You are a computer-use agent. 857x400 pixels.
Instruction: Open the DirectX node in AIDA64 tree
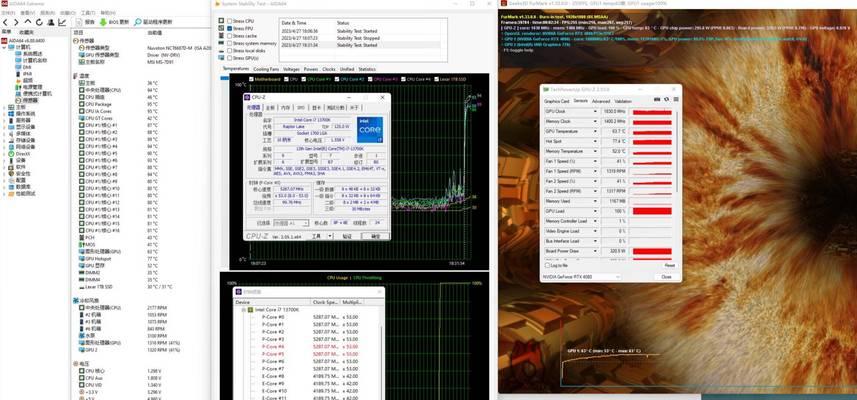pyautogui.click(x=20, y=154)
